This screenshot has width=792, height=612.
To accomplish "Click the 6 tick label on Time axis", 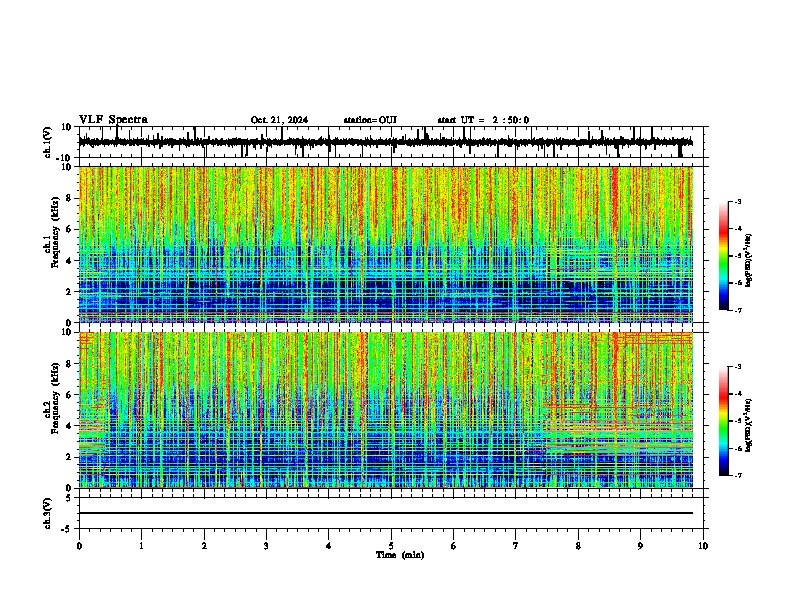I will tap(454, 546).
